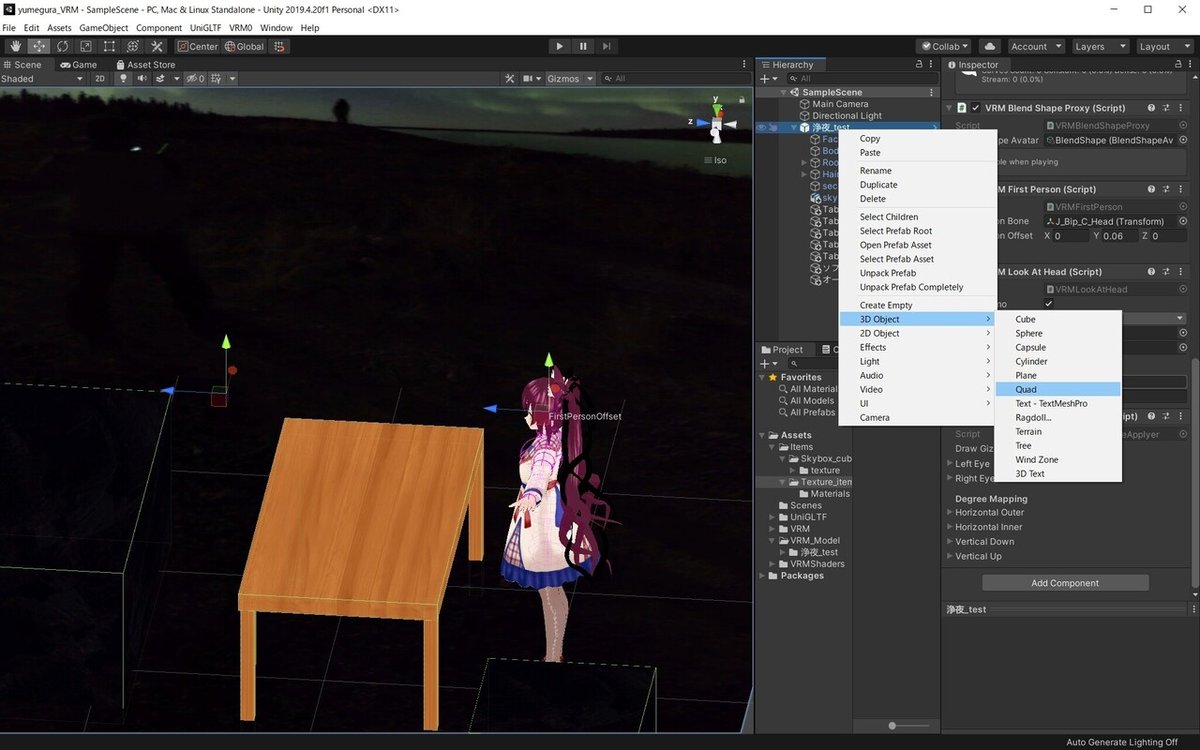
Task: Expand Vertical Down foldout
Action: (949, 541)
